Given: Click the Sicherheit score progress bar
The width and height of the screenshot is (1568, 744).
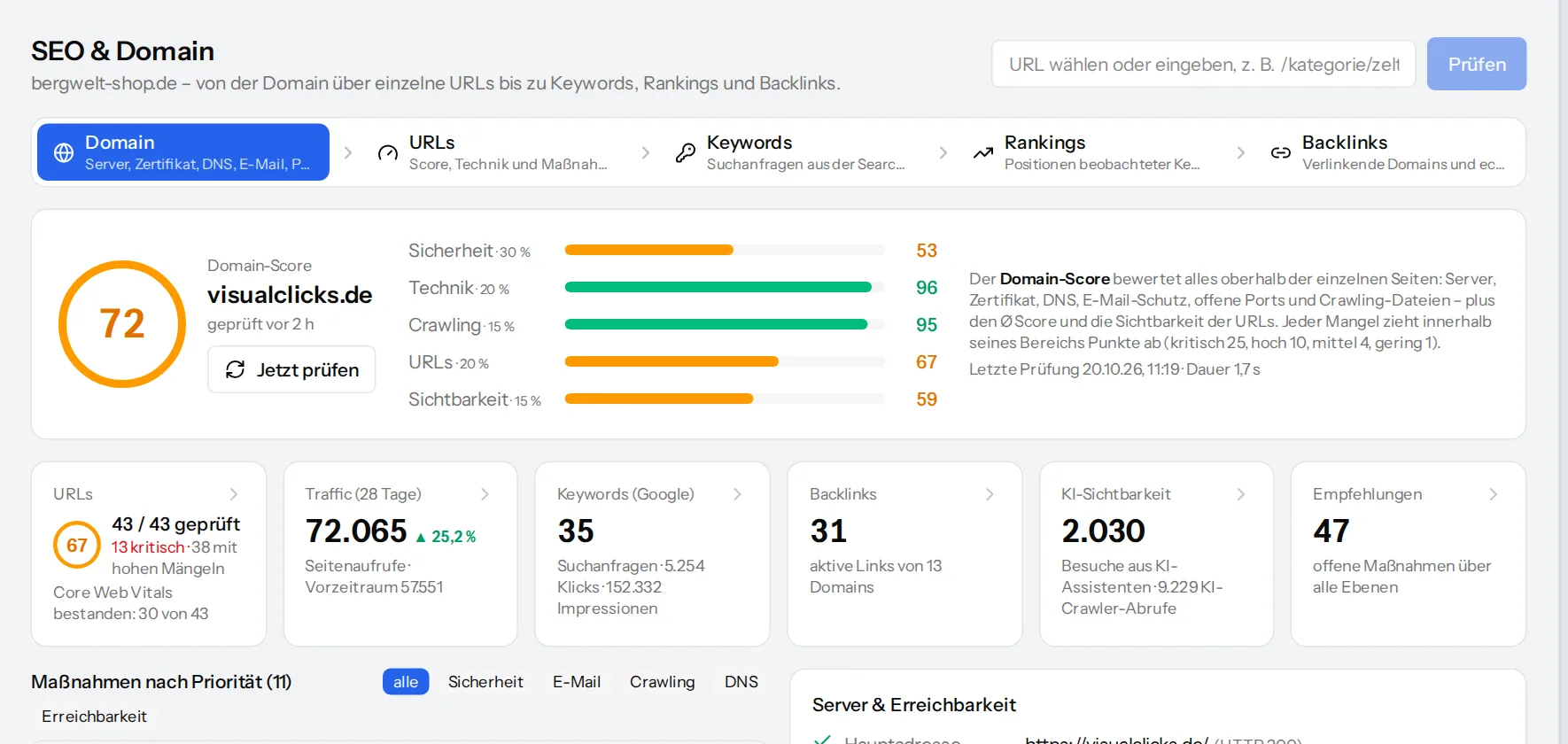Looking at the screenshot, I should pyautogui.click(x=725, y=250).
